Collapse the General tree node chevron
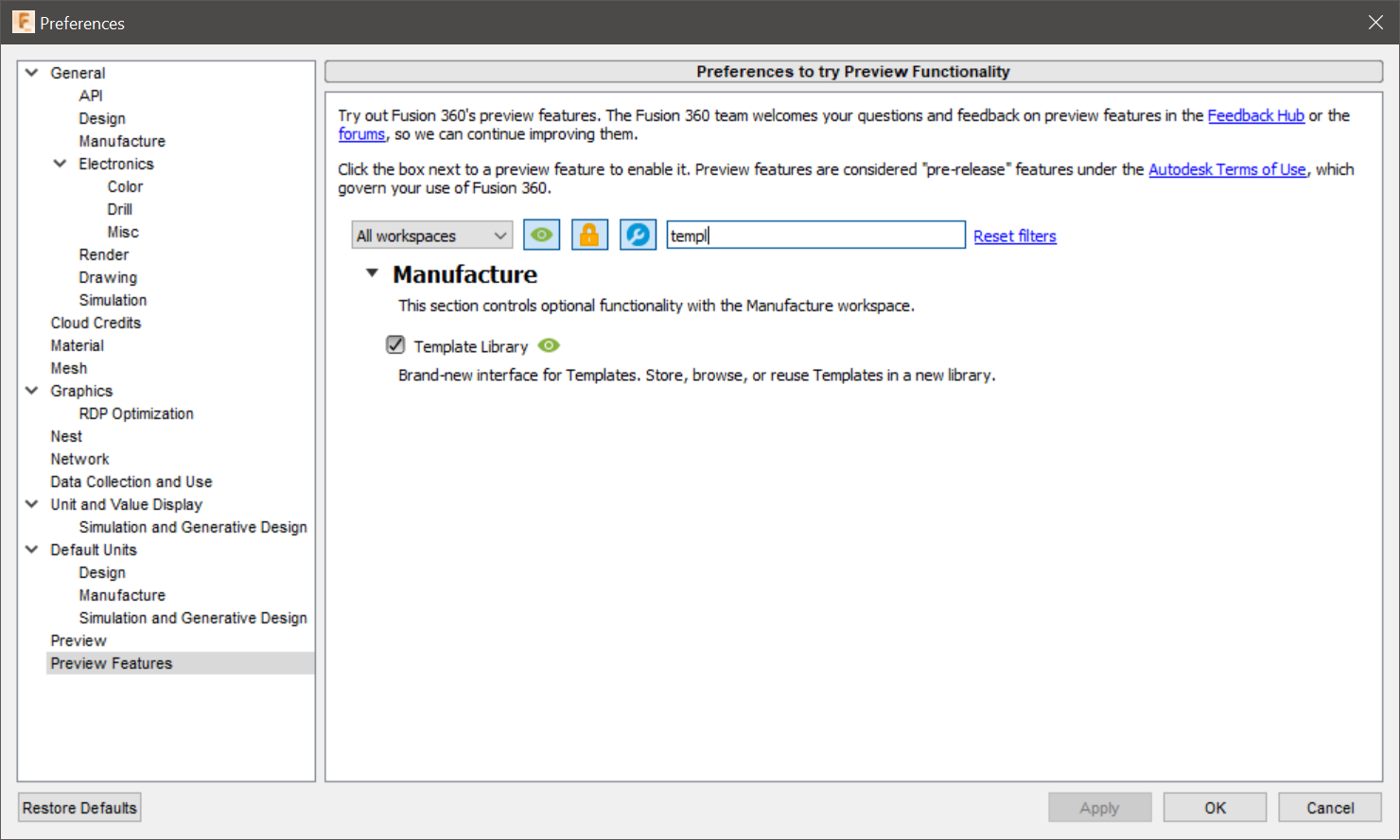This screenshot has height=840, width=1400. click(x=32, y=73)
